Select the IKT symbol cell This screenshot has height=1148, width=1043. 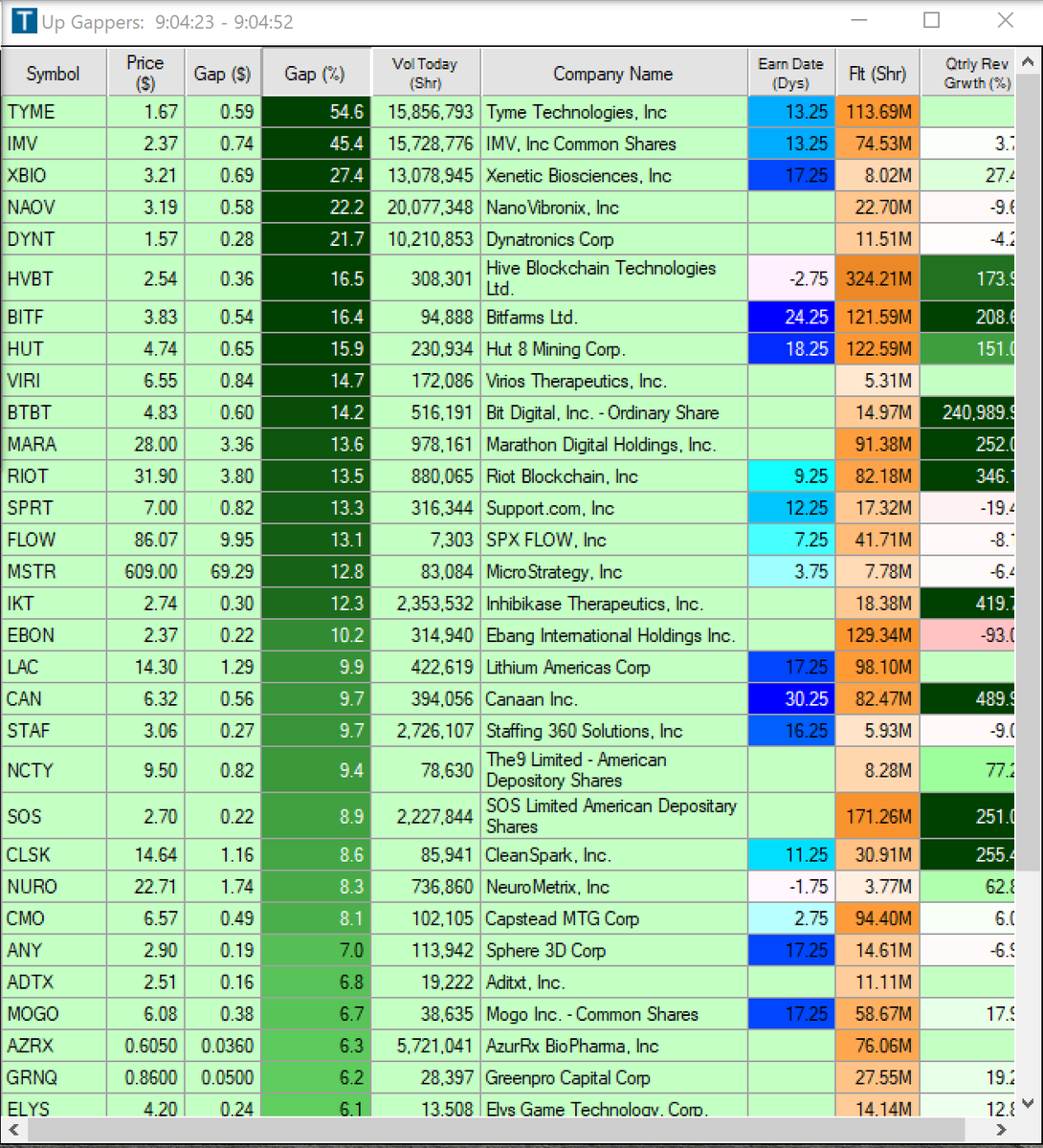tap(54, 603)
